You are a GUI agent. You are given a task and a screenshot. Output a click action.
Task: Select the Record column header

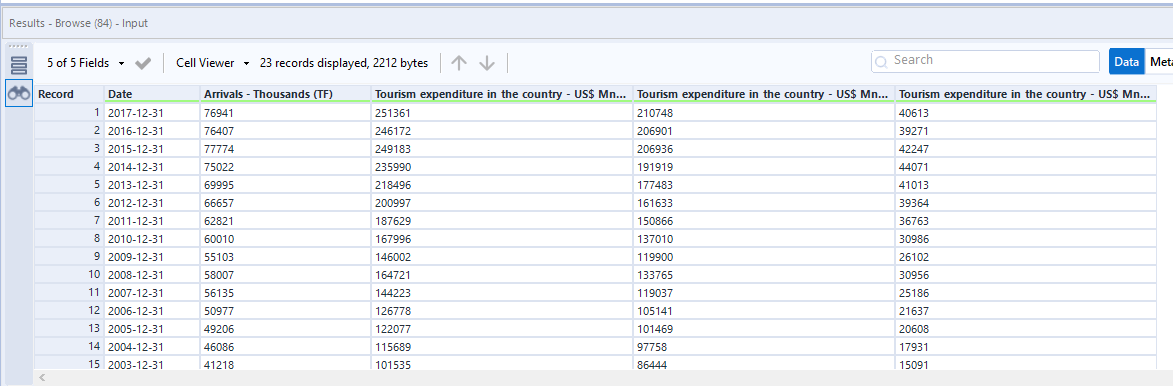coord(69,94)
